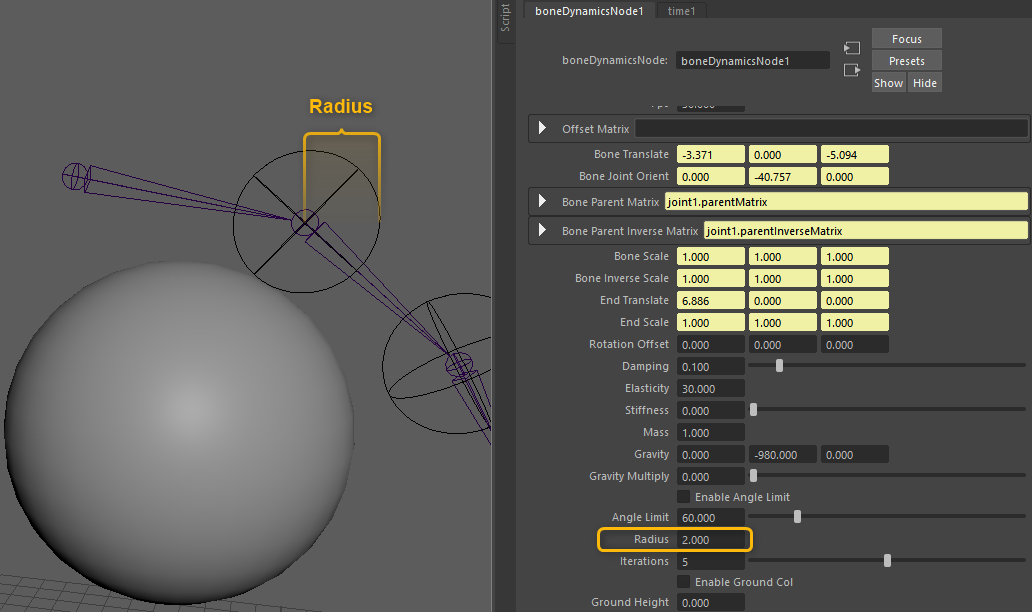Screen dimensions: 1032x612
Task: Toggle the Enable Ground Col checkbox
Action: pyautogui.click(x=684, y=582)
